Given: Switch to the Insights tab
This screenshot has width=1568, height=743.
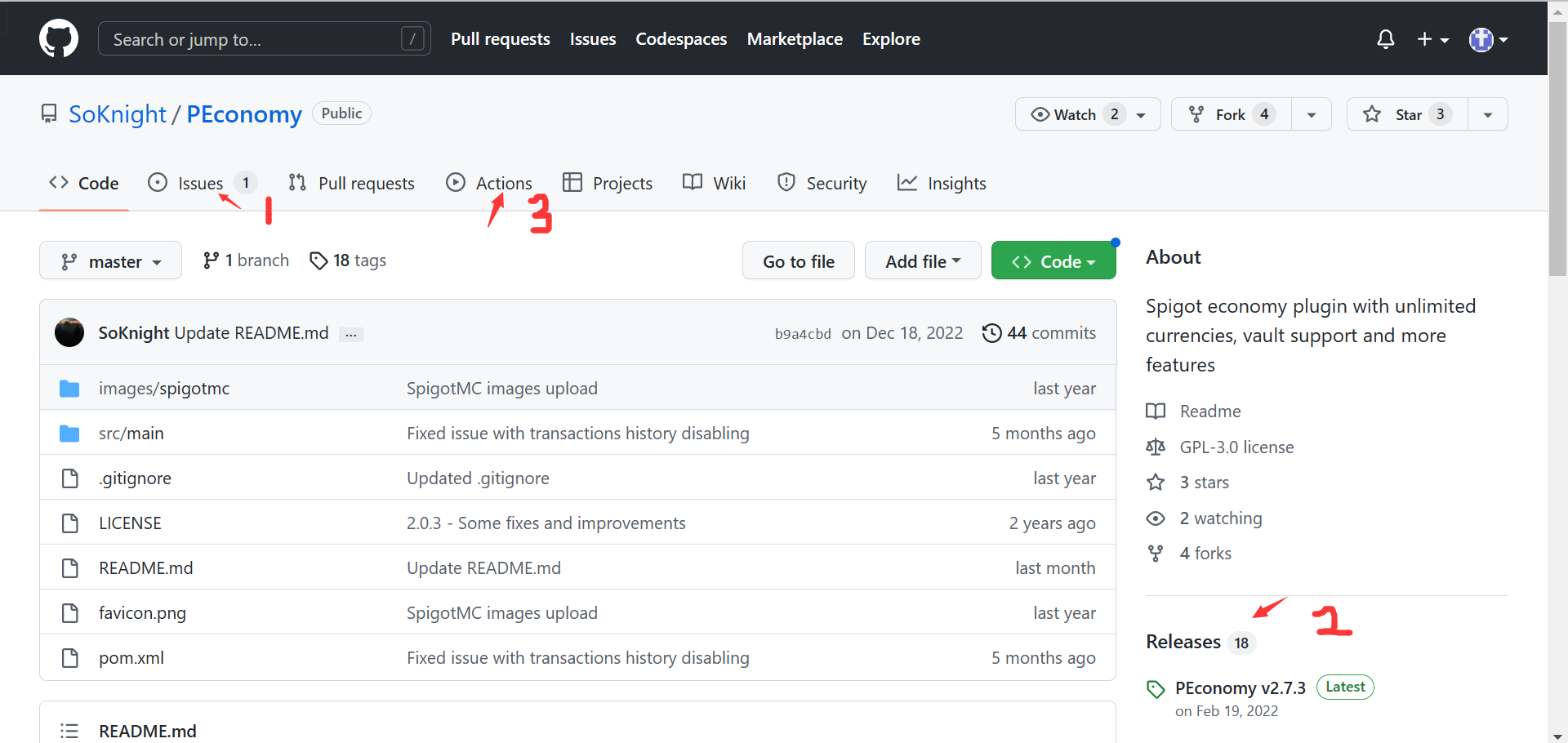Looking at the screenshot, I should coord(942,183).
